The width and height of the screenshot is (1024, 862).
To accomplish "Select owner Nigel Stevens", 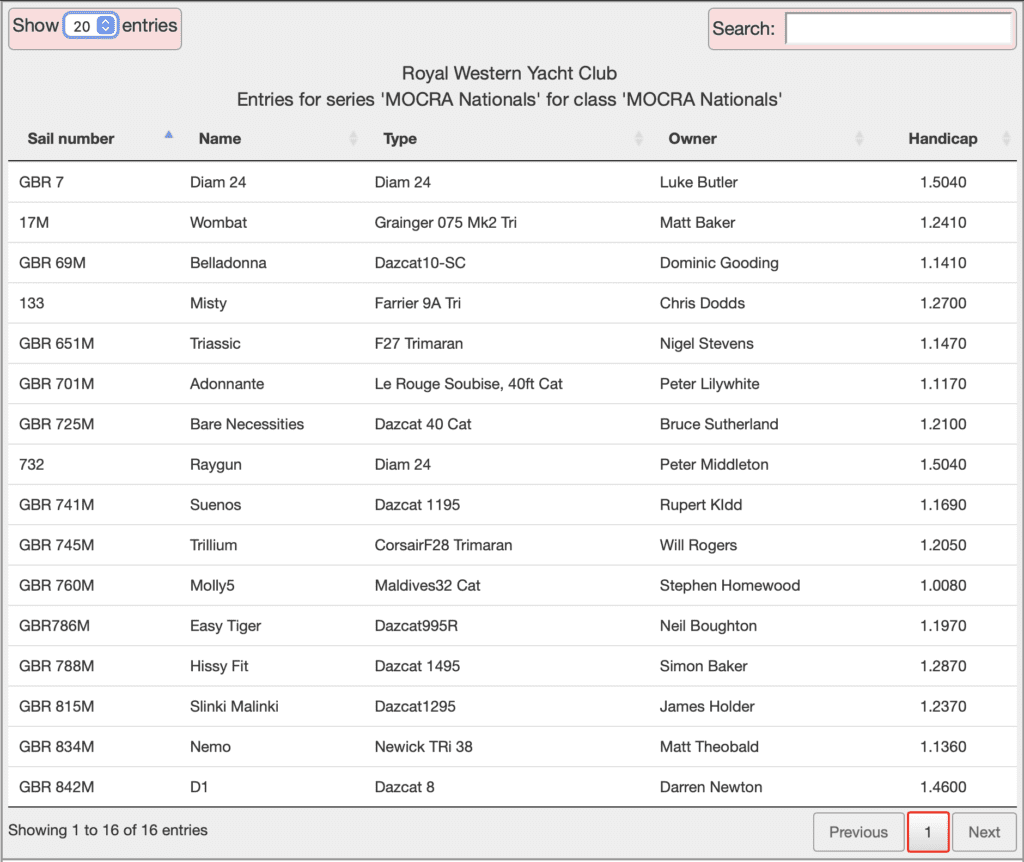I will [706, 343].
